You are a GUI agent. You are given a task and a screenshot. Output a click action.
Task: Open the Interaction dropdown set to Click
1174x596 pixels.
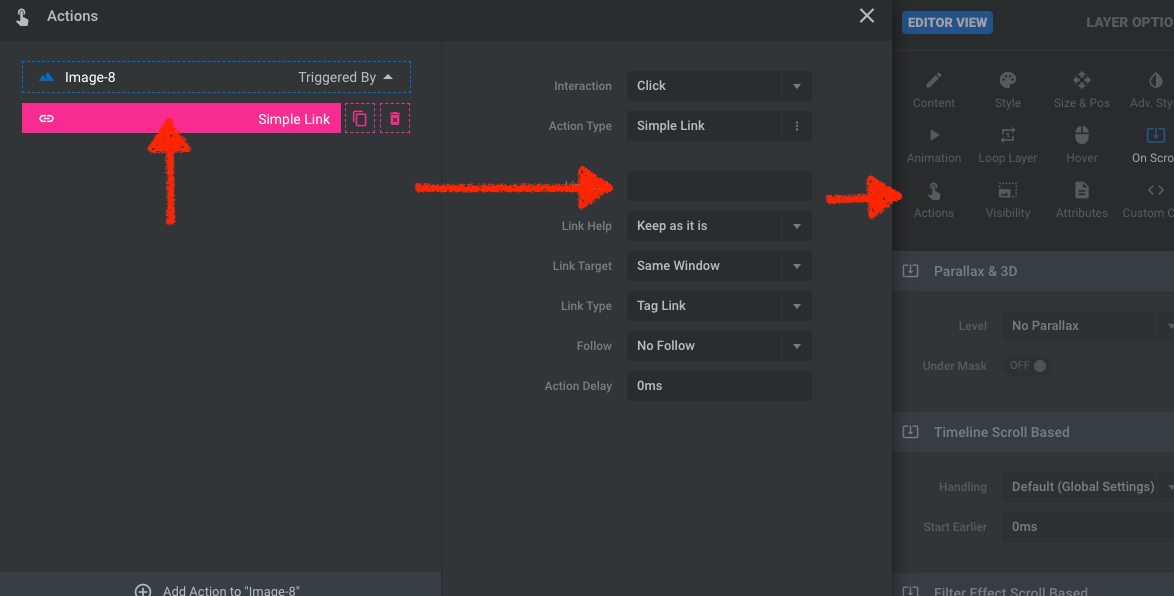coord(719,86)
